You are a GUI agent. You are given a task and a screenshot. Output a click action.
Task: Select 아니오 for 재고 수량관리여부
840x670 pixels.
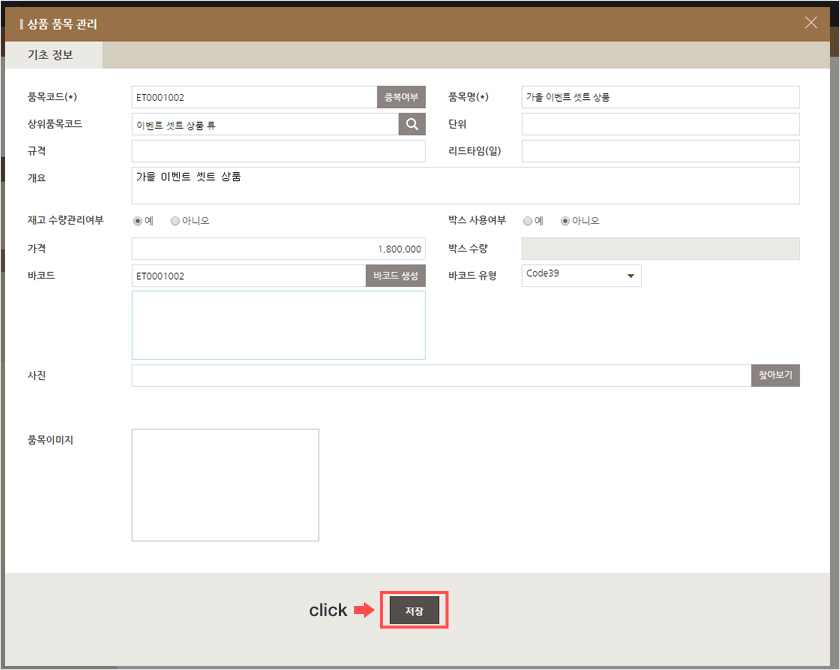(x=175, y=221)
